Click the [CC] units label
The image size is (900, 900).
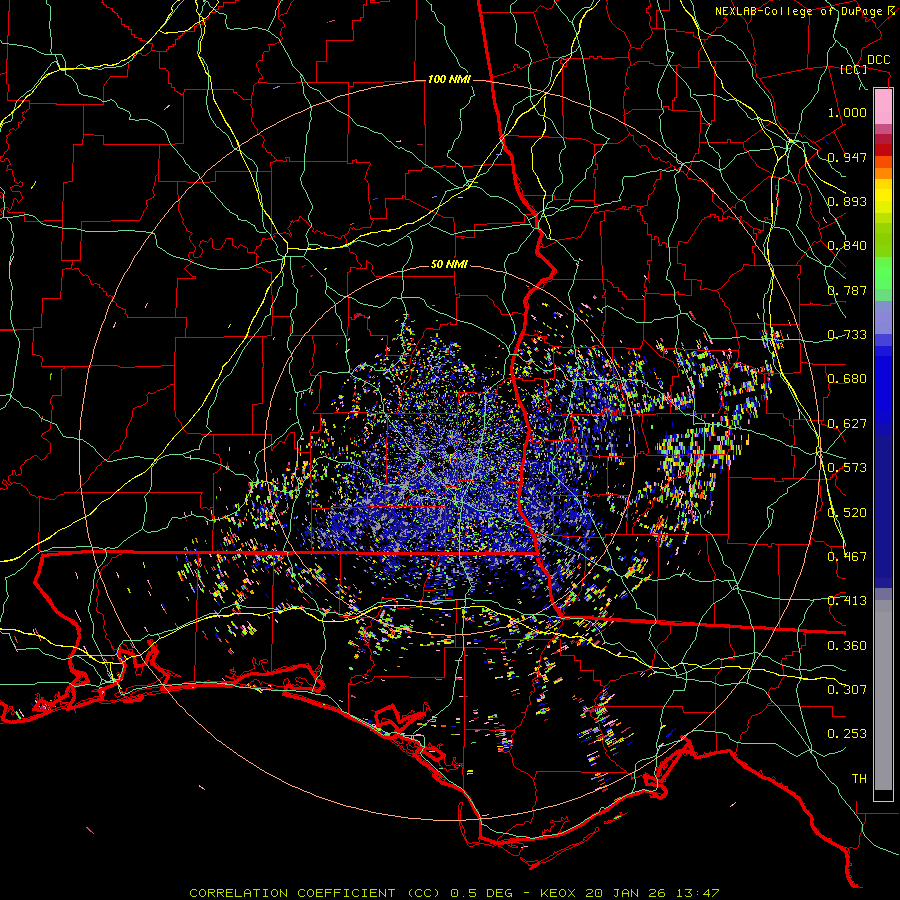pos(854,69)
